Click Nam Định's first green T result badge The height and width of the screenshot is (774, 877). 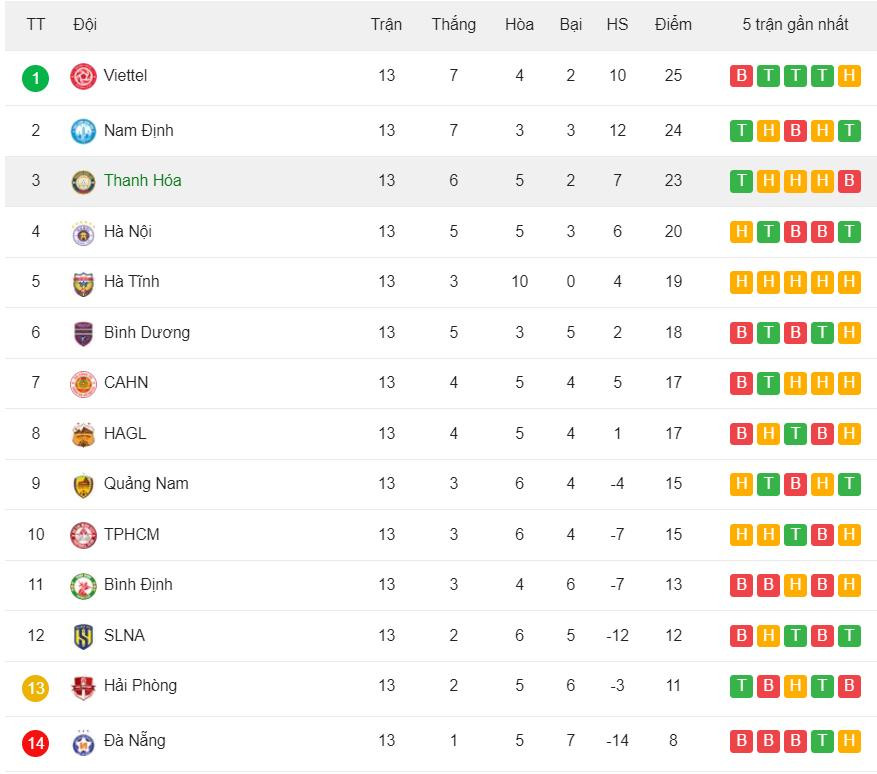click(x=741, y=130)
